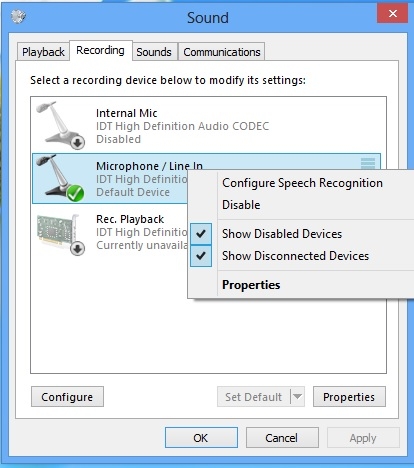Close the Sound dialog window
This screenshot has width=414, height=468.
click(393, 14)
